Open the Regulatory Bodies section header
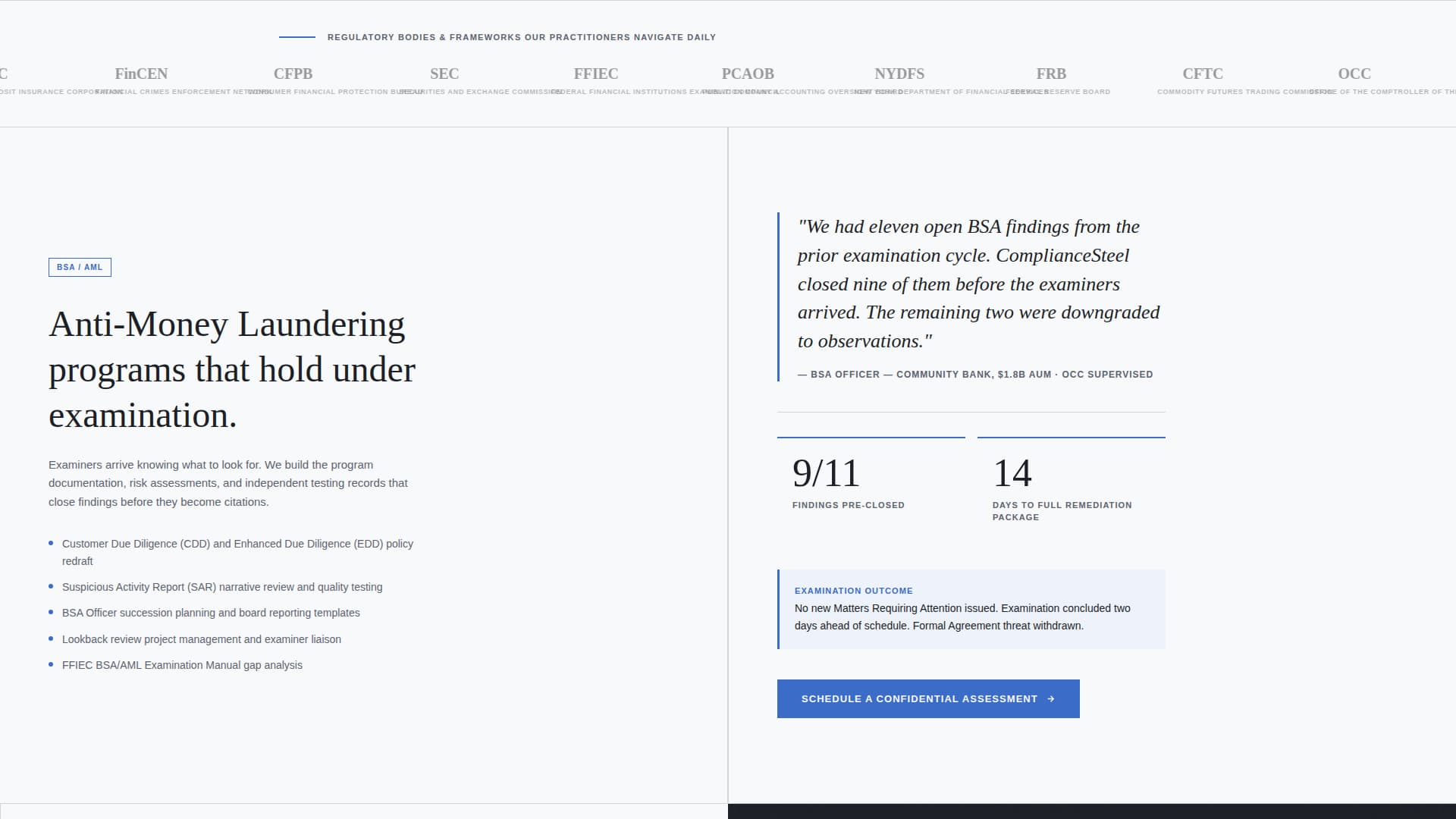Screen dimensions: 1456x819 521,36
